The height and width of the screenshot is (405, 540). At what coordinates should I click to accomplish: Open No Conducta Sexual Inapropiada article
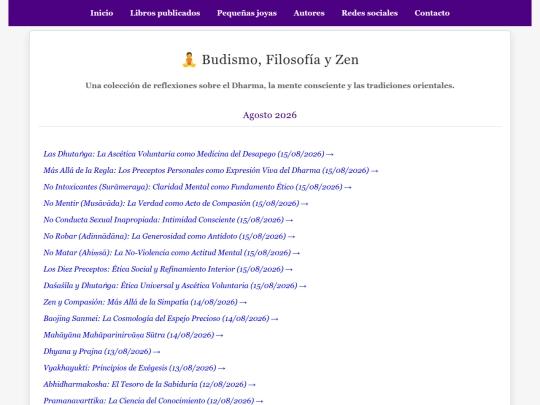click(x=168, y=220)
